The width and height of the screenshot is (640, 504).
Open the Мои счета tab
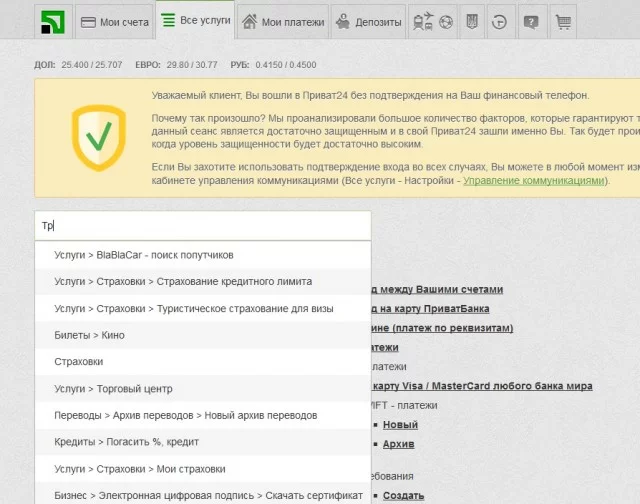coord(114,22)
